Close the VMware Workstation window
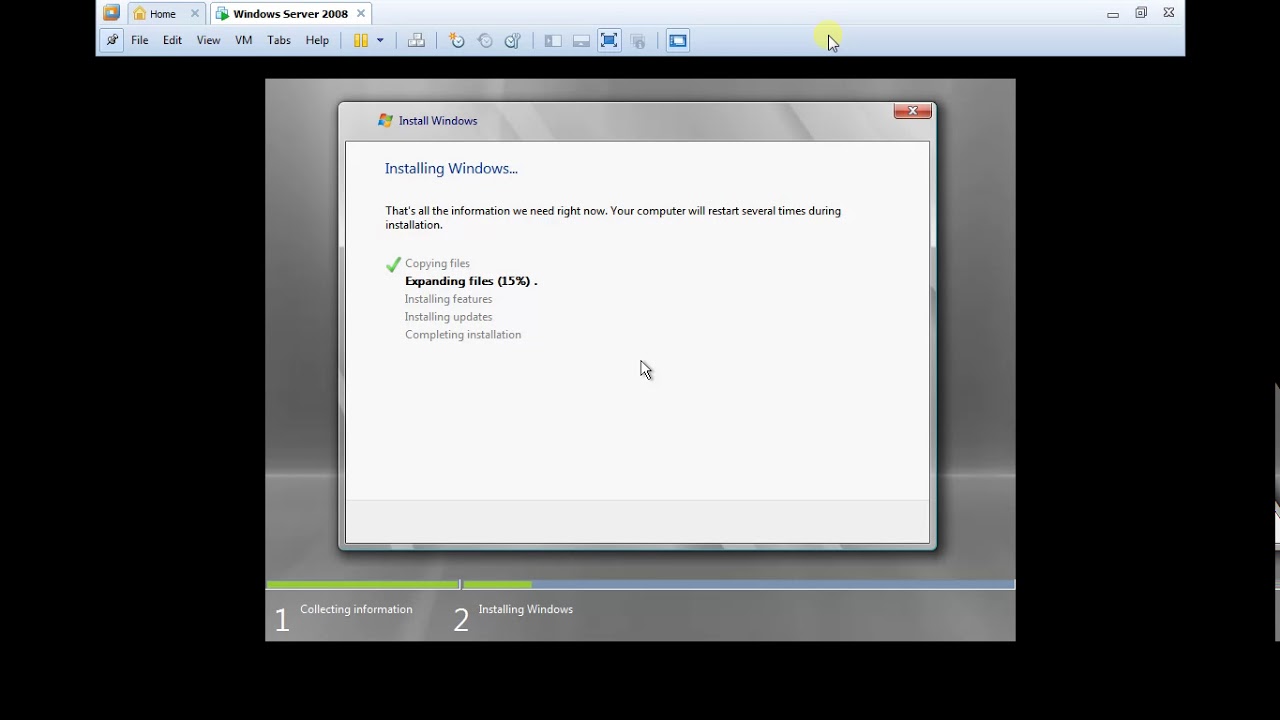 click(1169, 14)
